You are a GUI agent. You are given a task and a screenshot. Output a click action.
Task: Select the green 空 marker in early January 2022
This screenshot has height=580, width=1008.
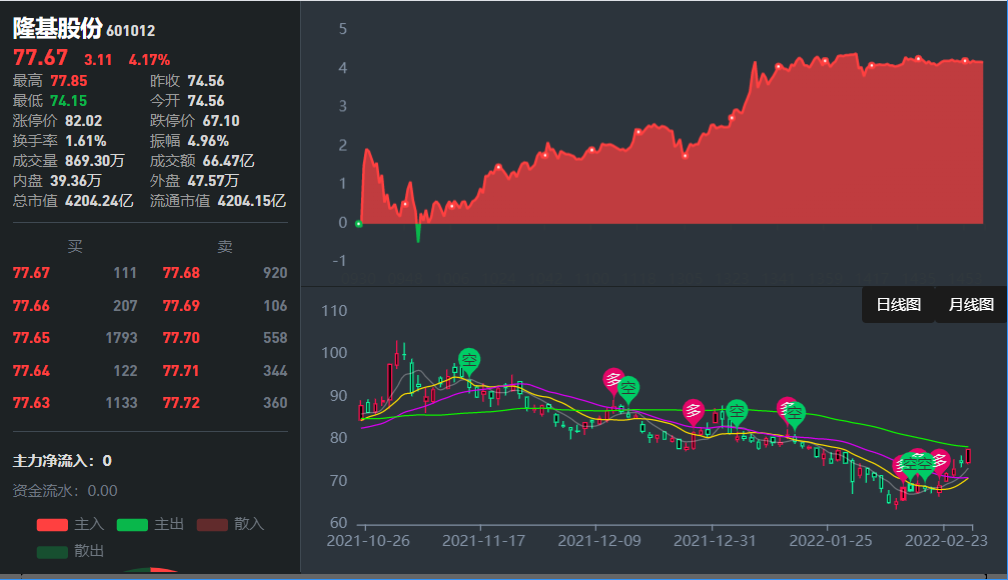pos(737,410)
